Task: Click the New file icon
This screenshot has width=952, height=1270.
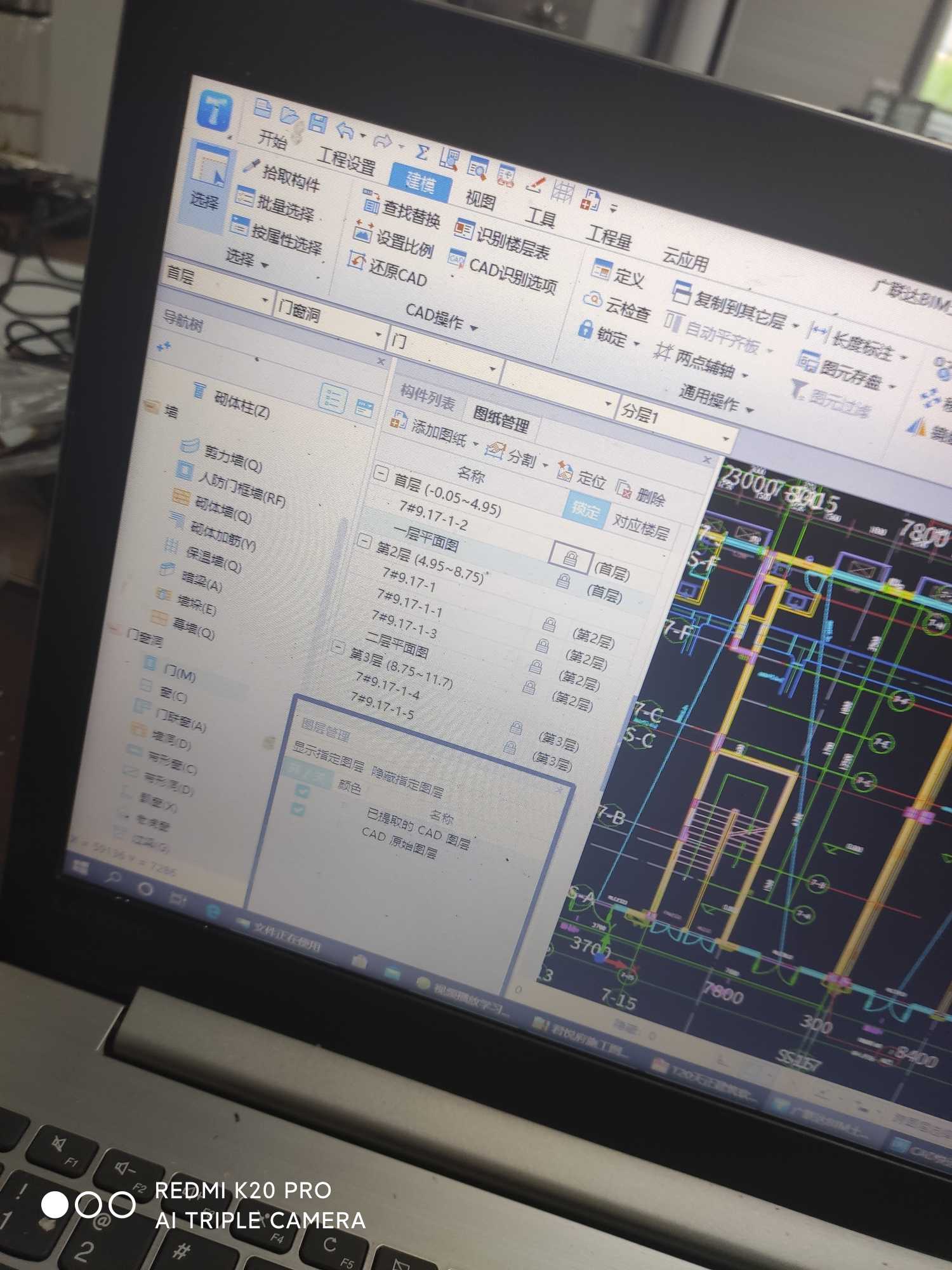Action: tap(262, 109)
